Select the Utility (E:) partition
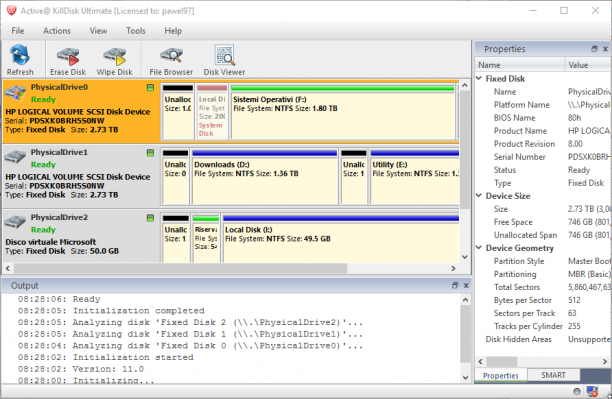The image size is (612, 399). coord(415,177)
